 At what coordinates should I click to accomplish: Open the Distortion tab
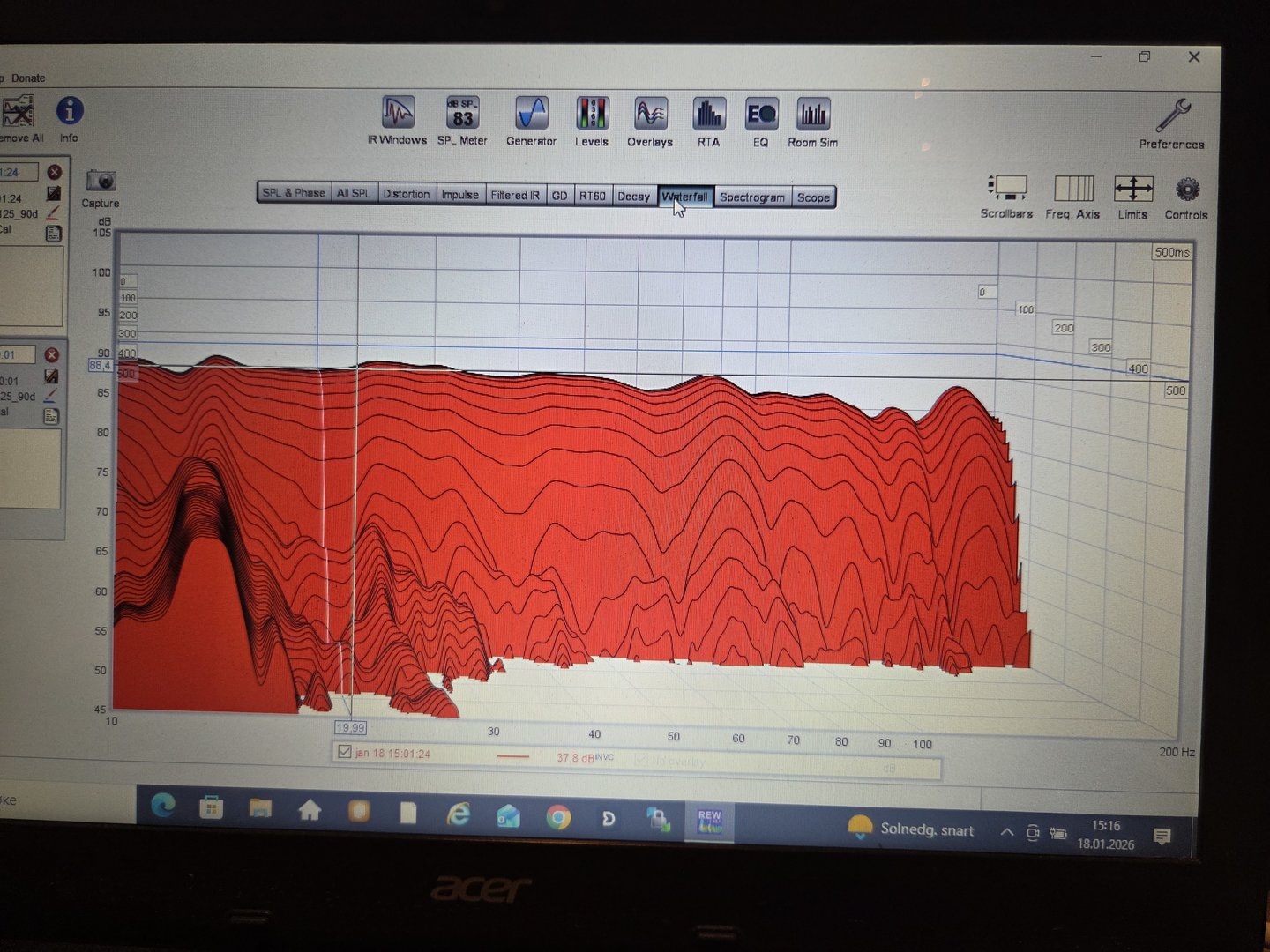point(406,194)
